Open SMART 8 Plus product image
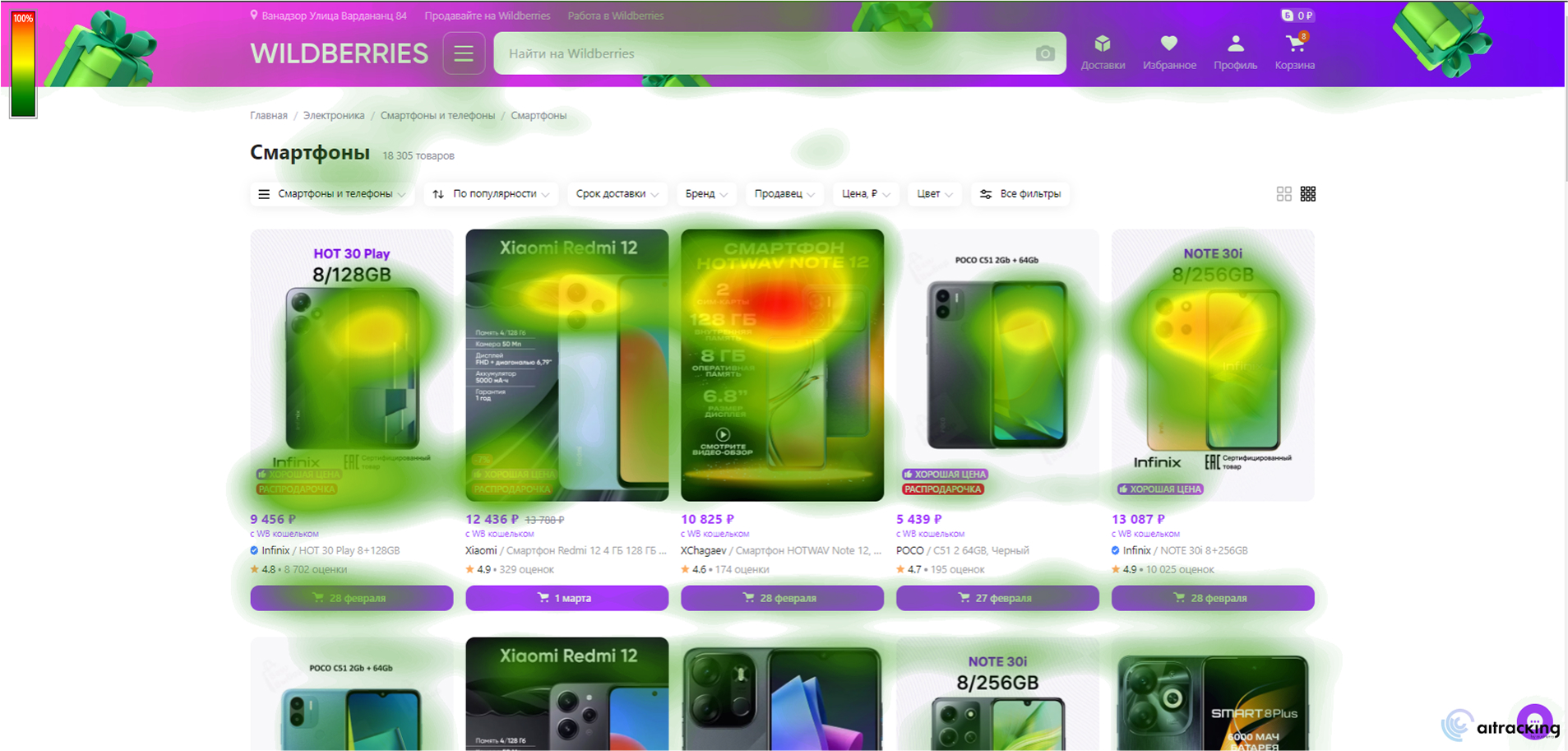This screenshot has height=751, width=1568. coord(1213,694)
